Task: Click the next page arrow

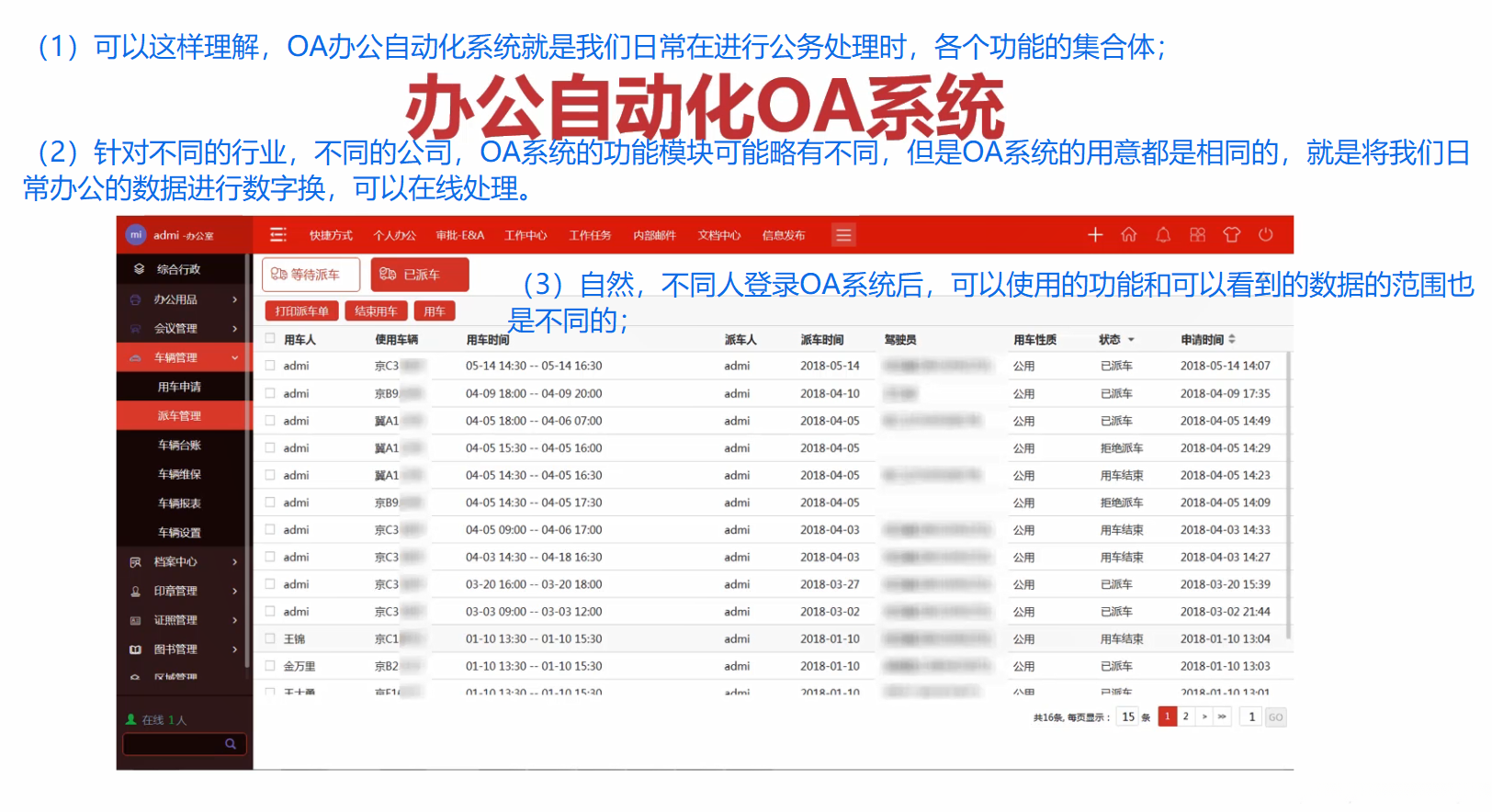Action: coord(1204,716)
